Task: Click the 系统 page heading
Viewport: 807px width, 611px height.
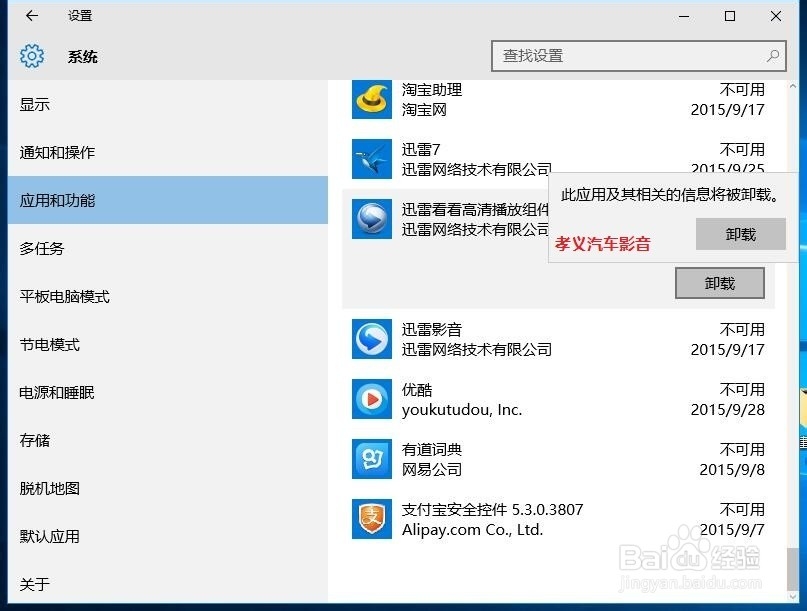Action: tap(83, 56)
